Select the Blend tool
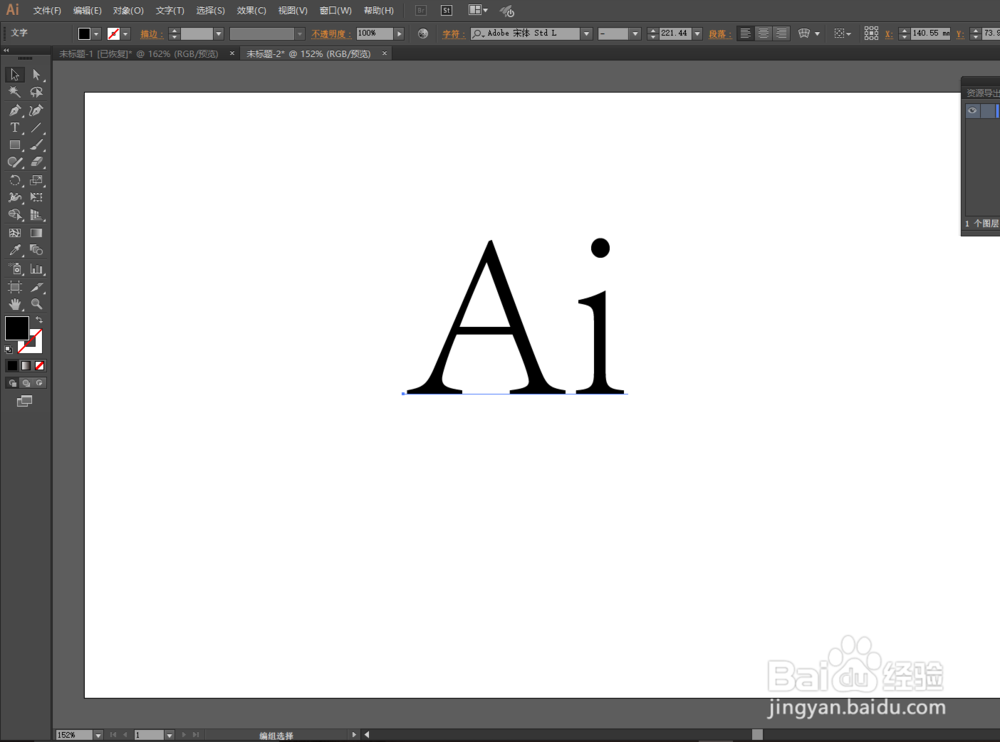Screen dimensions: 1000x742 click(x=36, y=250)
